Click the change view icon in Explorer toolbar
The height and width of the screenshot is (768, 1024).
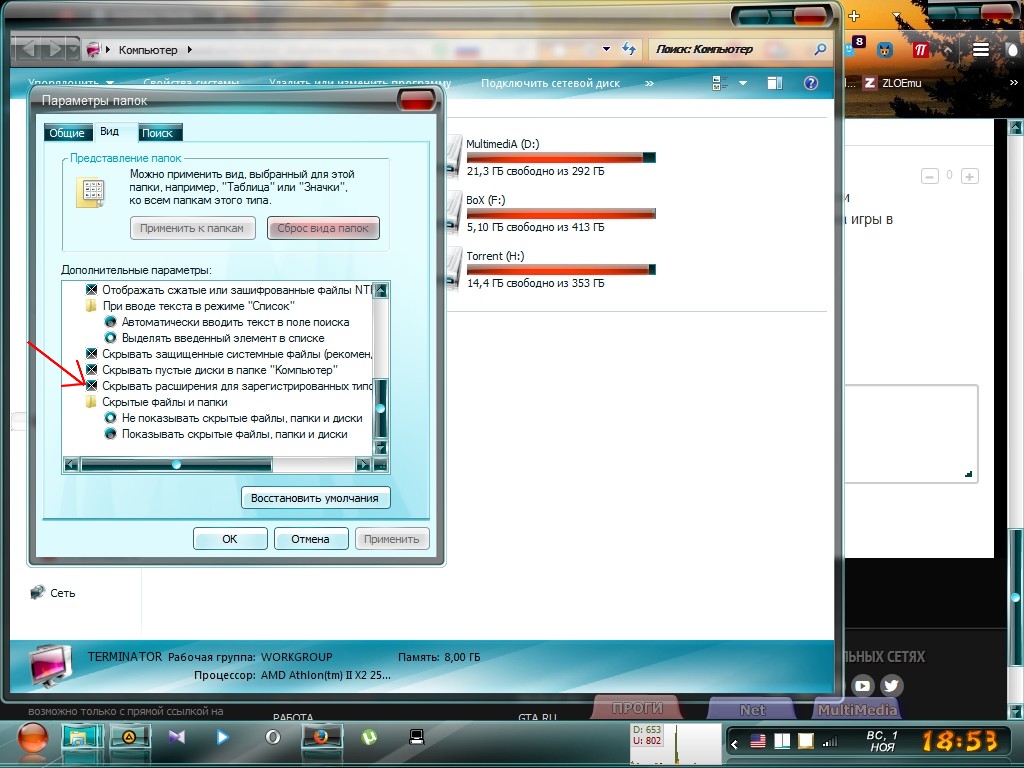[720, 83]
